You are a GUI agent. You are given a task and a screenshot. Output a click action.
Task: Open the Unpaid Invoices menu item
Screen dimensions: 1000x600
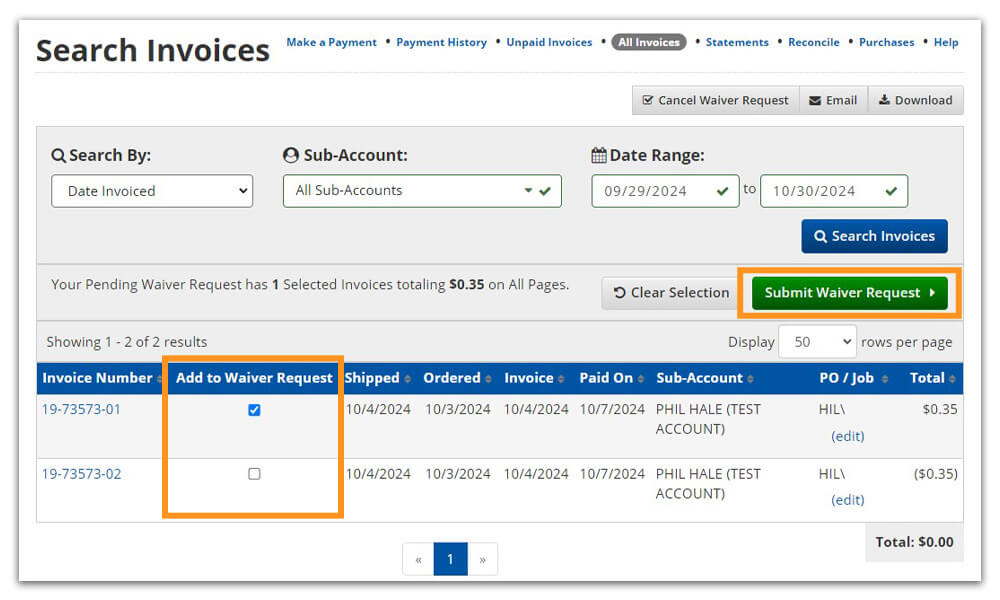pos(549,43)
